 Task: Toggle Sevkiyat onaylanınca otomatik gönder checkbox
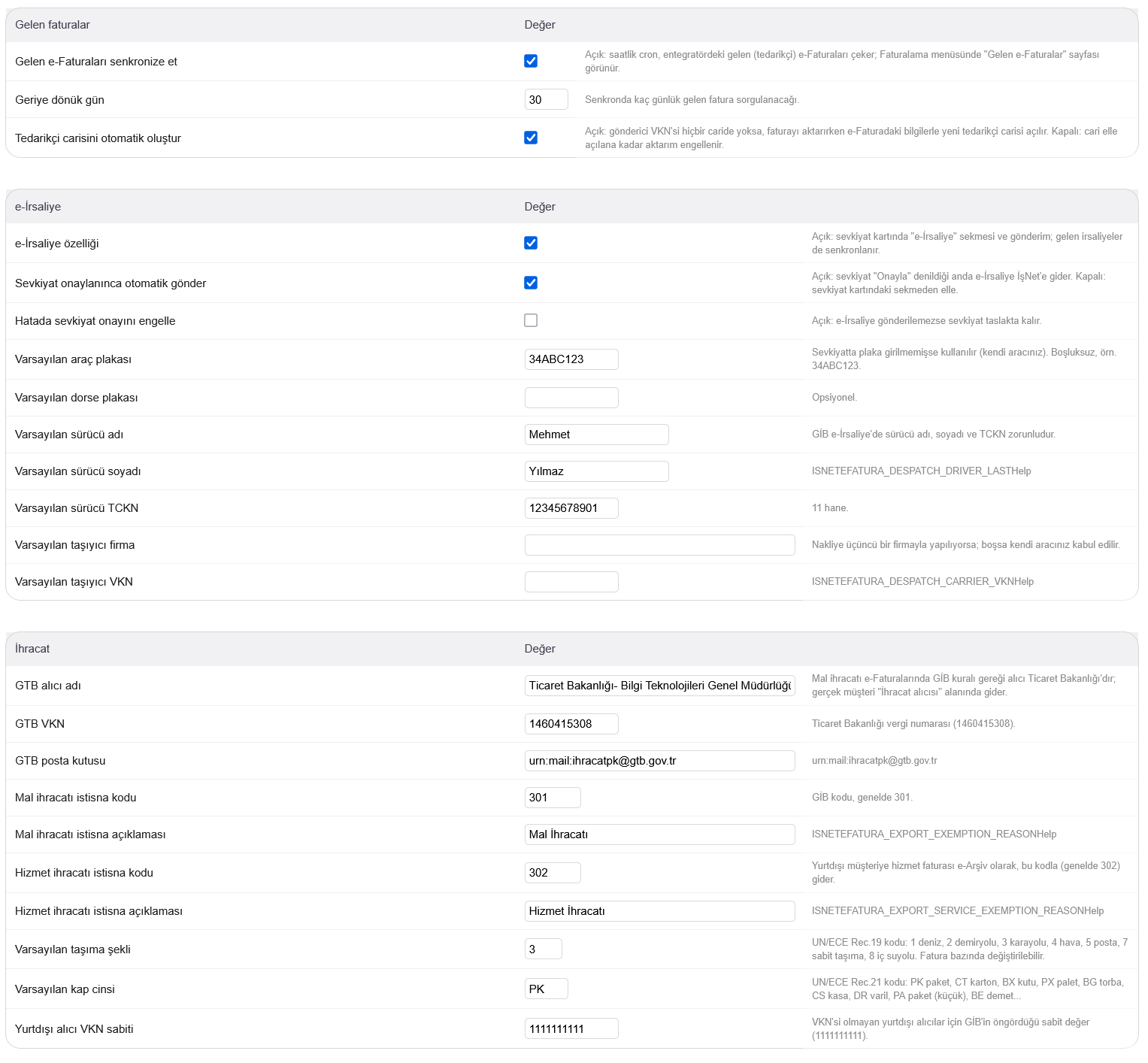tap(531, 283)
